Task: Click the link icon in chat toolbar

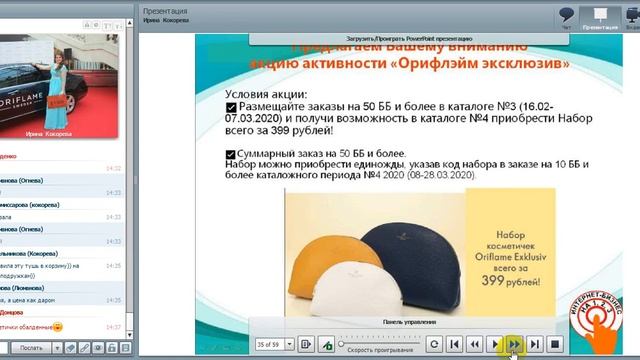Action: coord(84,348)
